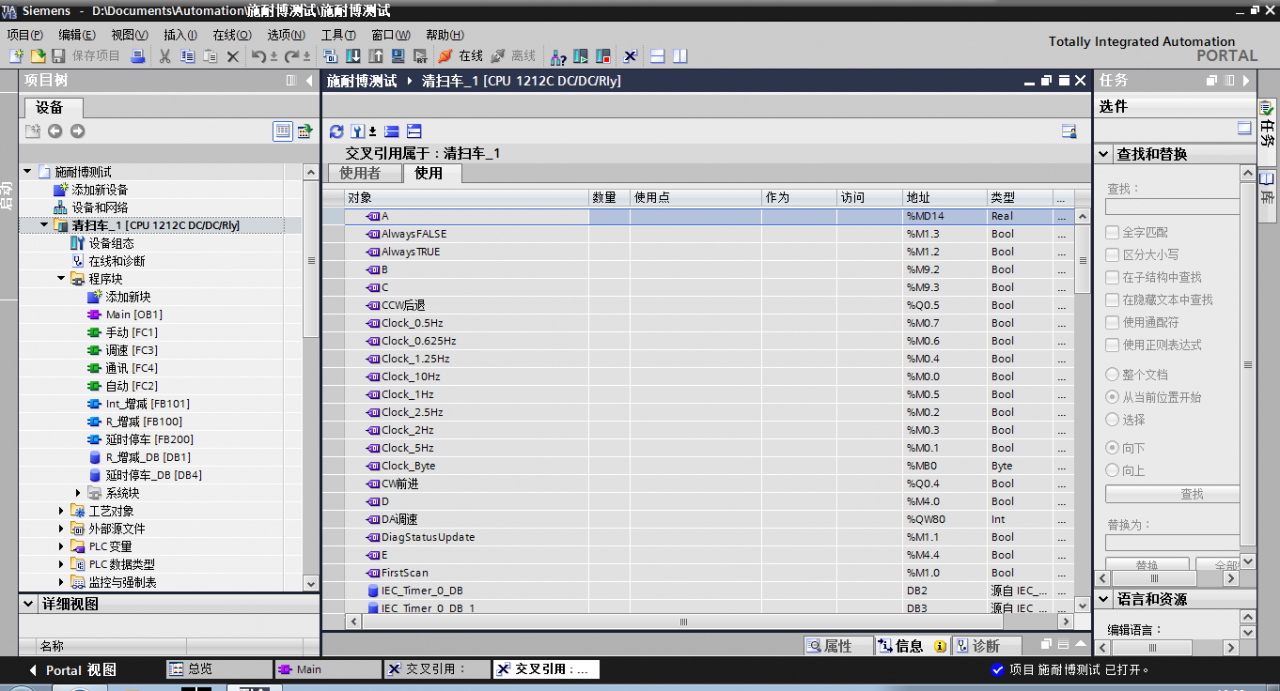The width and height of the screenshot is (1280, 691).
Task: Expand the 外部源文件 folder
Action: pos(61,529)
